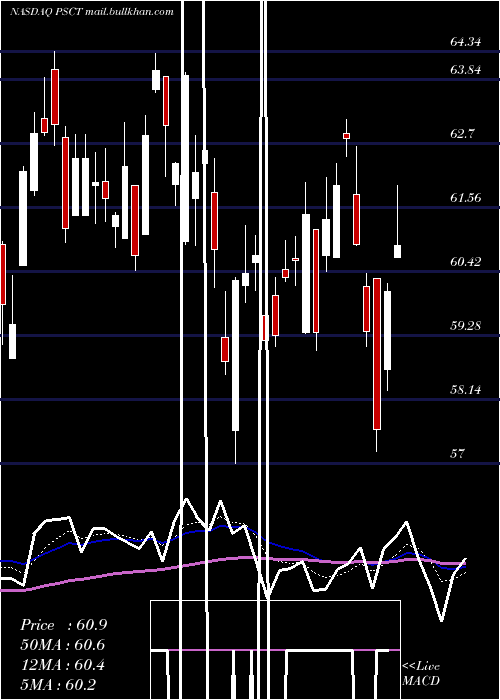Image resolution: width=500 pixels, height=700 pixels.
Task: Click the Price : 60.9 readout
Action: [x=63, y=625]
